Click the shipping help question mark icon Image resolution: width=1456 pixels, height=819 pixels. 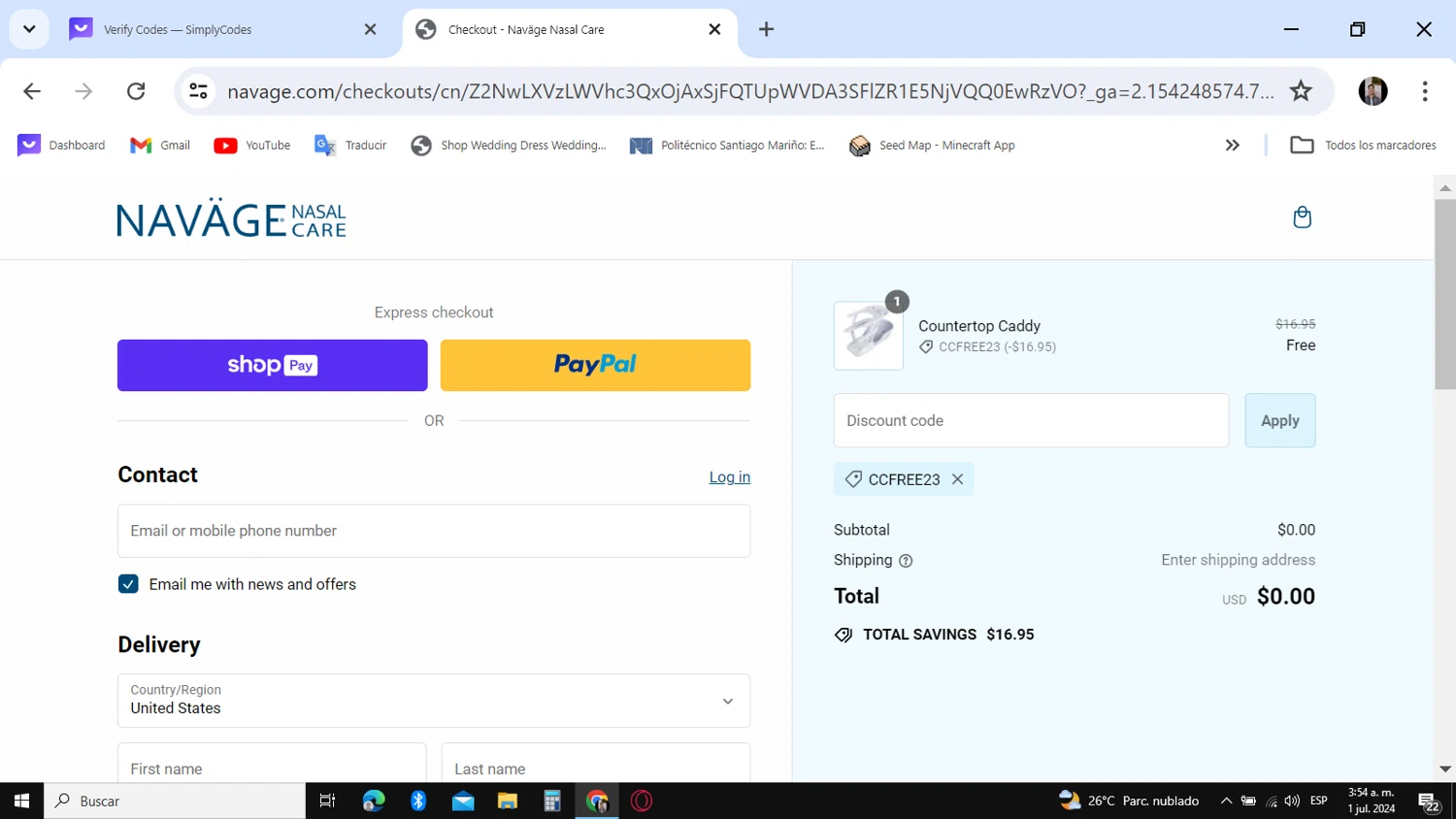coord(906,561)
